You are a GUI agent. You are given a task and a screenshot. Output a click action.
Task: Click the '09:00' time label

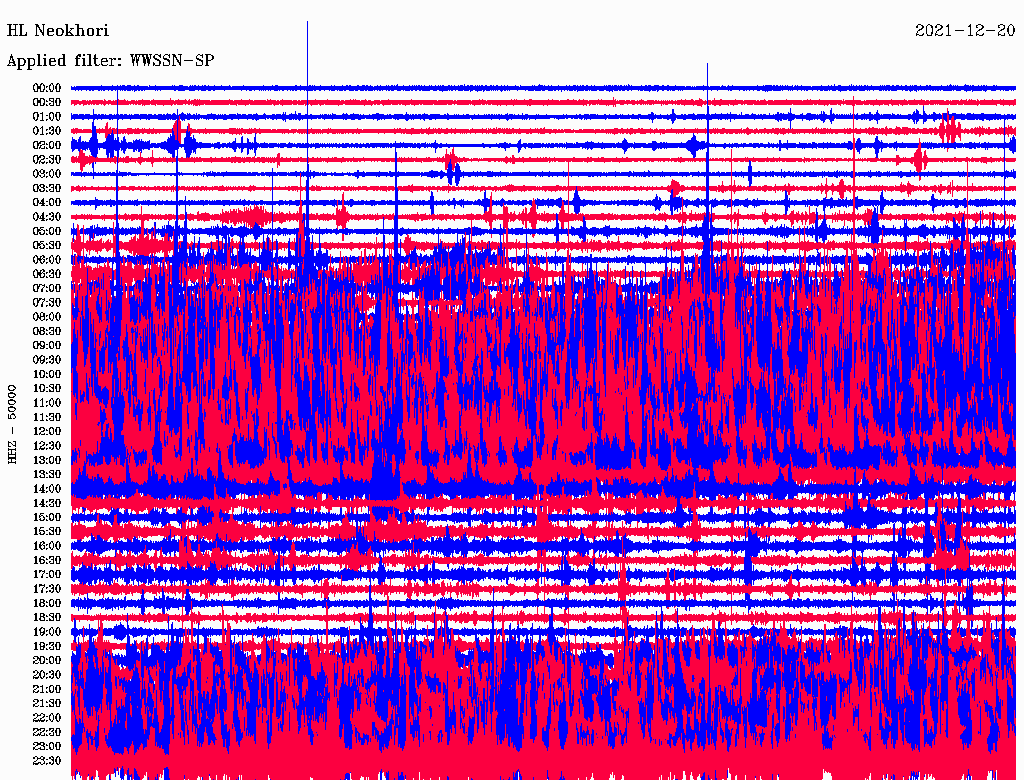coord(47,346)
